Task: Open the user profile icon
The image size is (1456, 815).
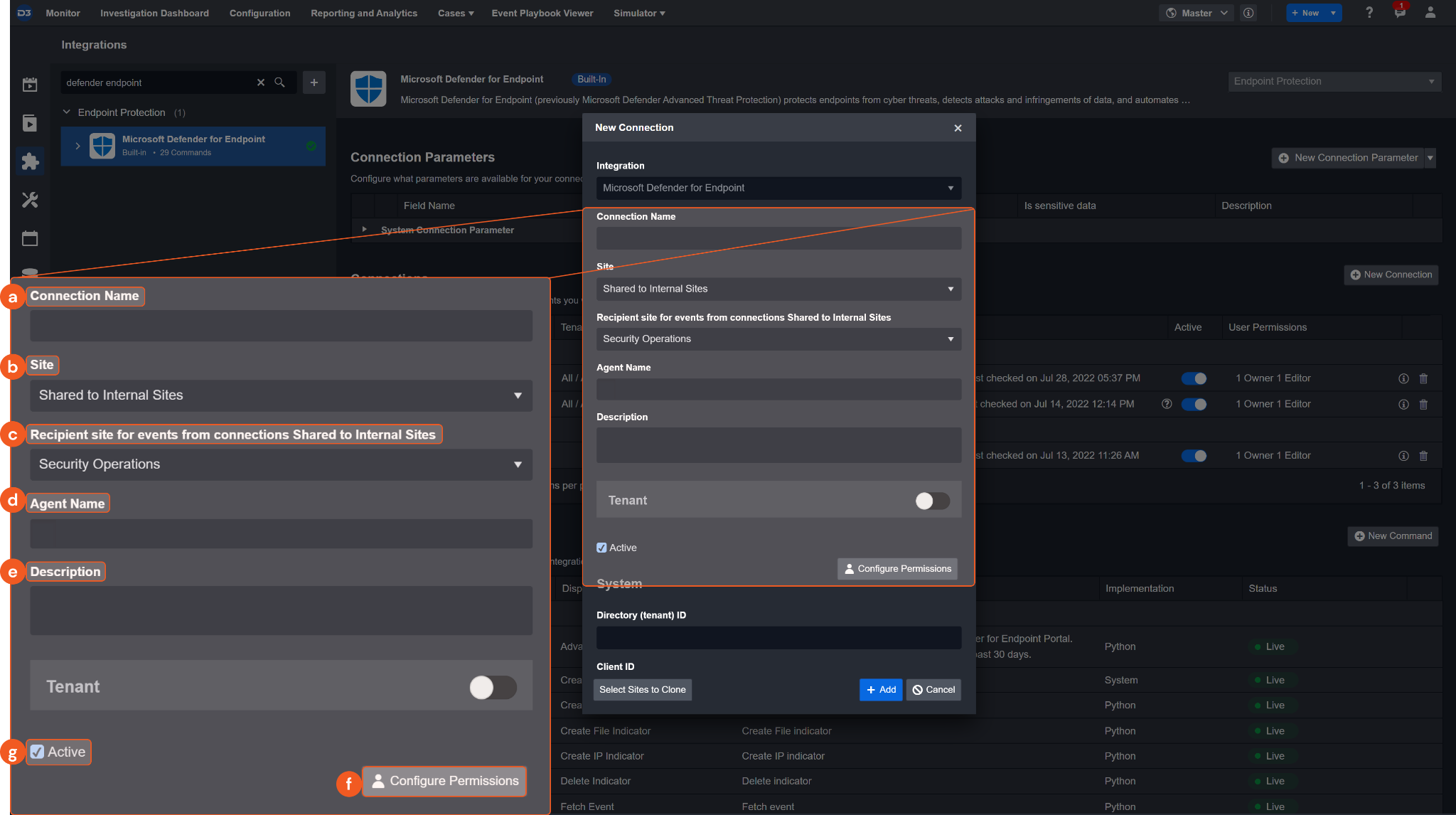Action: click(1430, 13)
